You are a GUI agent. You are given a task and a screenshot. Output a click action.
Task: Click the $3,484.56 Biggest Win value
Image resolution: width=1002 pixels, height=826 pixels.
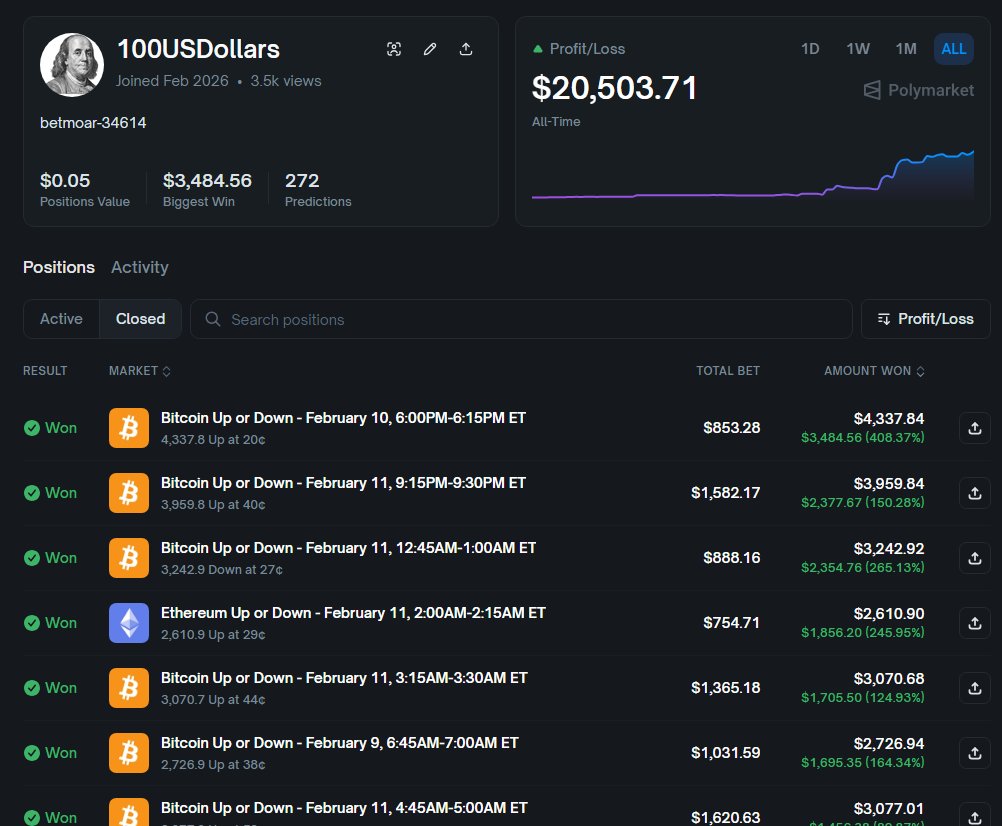click(207, 181)
